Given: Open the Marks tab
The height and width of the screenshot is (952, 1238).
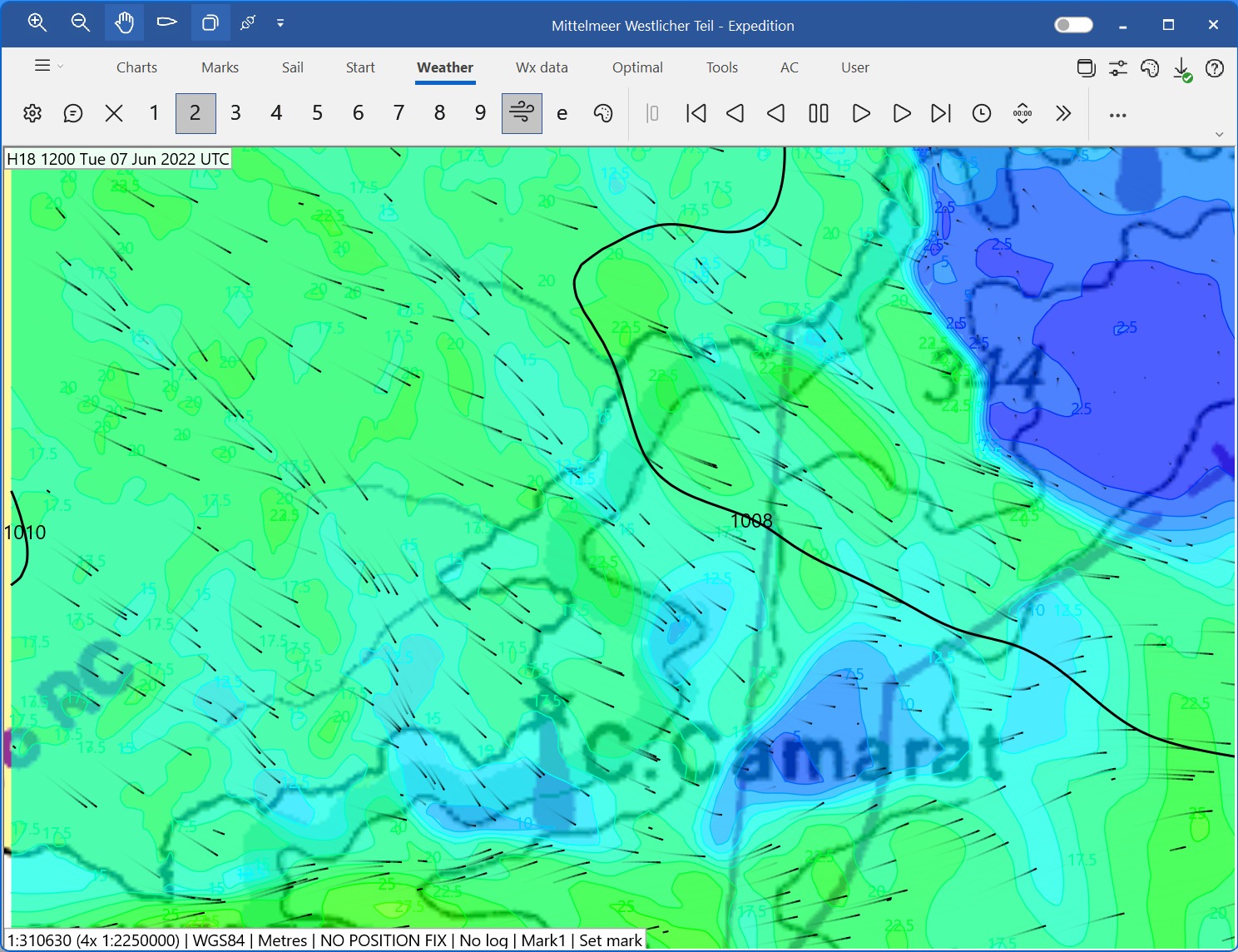Looking at the screenshot, I should pyautogui.click(x=220, y=67).
